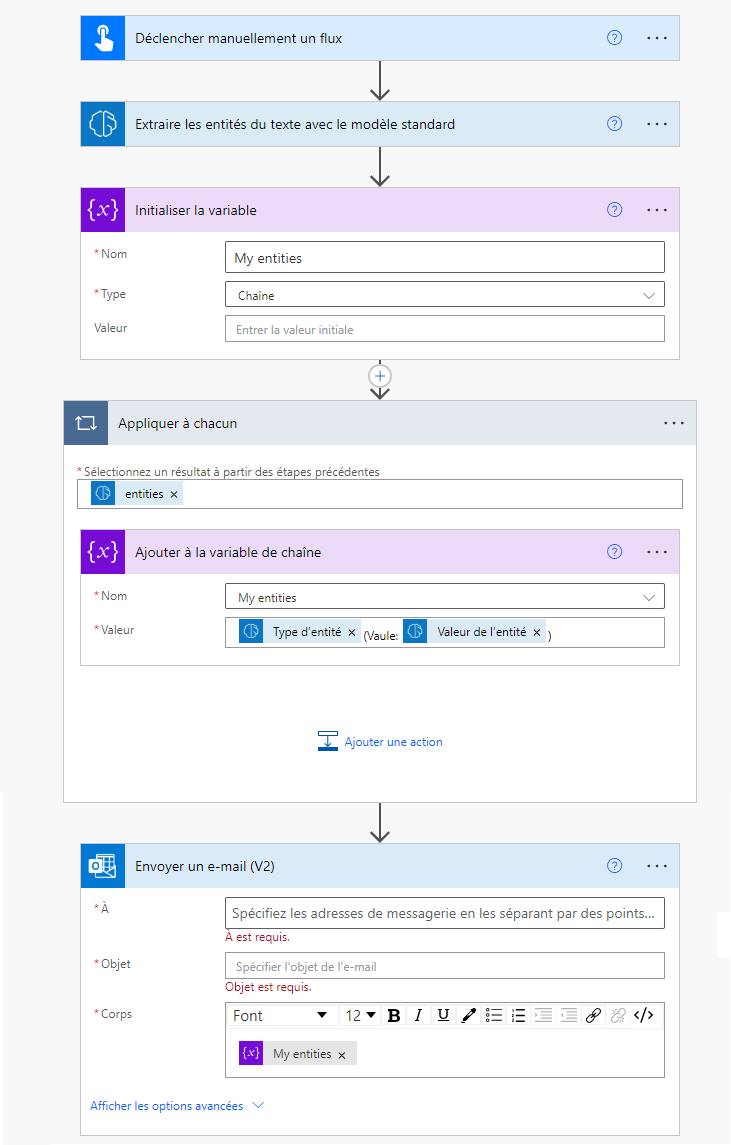Click the Ajouter une action link
The image size is (731, 1145).
393,742
